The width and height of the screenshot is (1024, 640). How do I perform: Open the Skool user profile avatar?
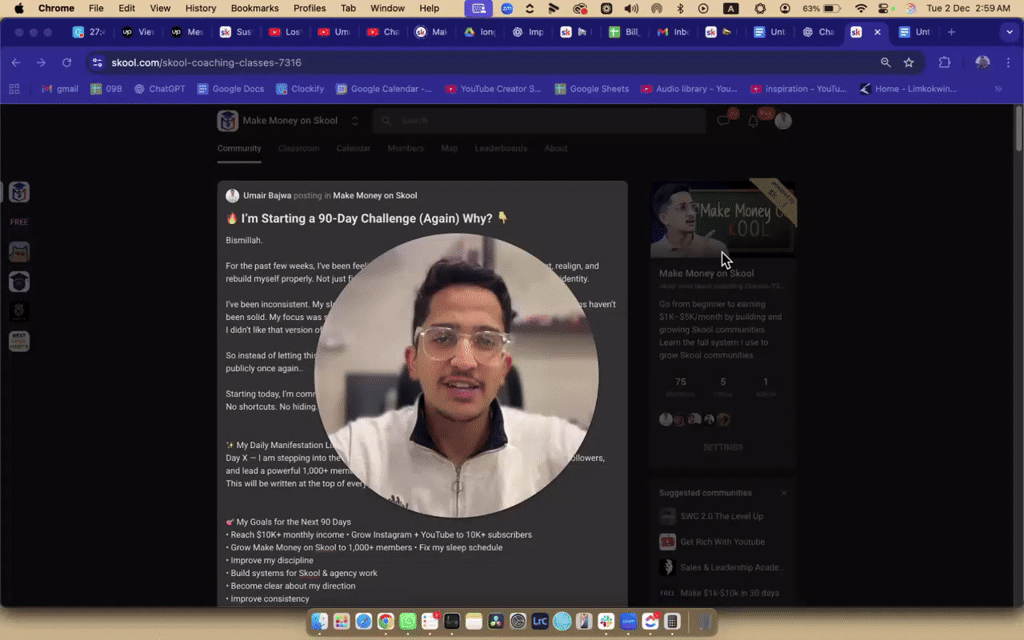pyautogui.click(x=783, y=120)
